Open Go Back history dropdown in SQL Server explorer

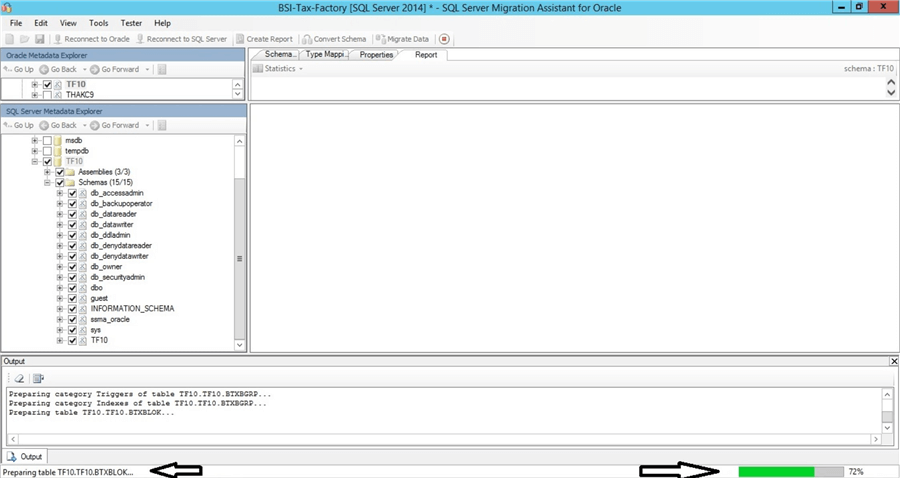(85, 125)
